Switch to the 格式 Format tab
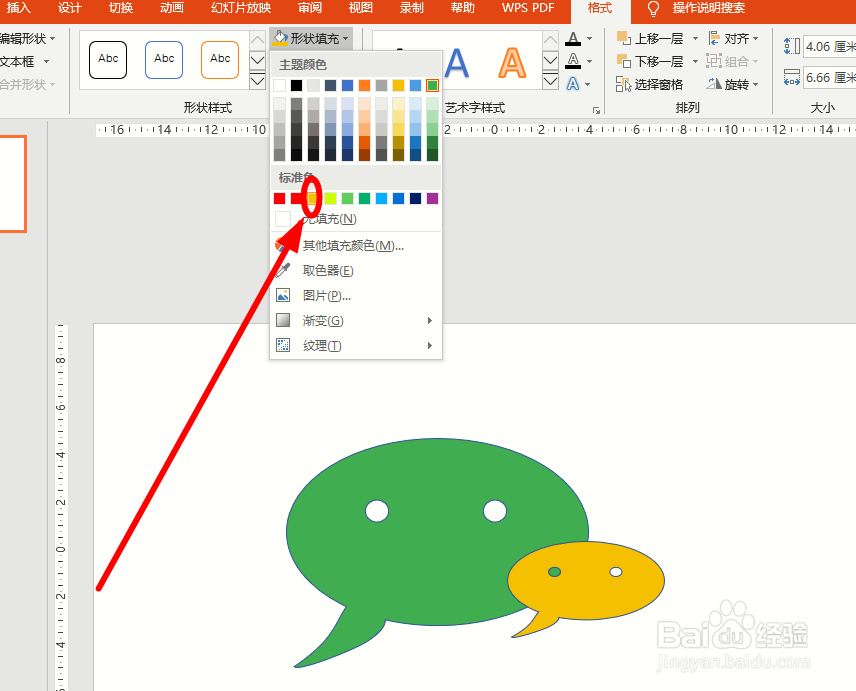Screen dimensions: 856x691 point(600,8)
